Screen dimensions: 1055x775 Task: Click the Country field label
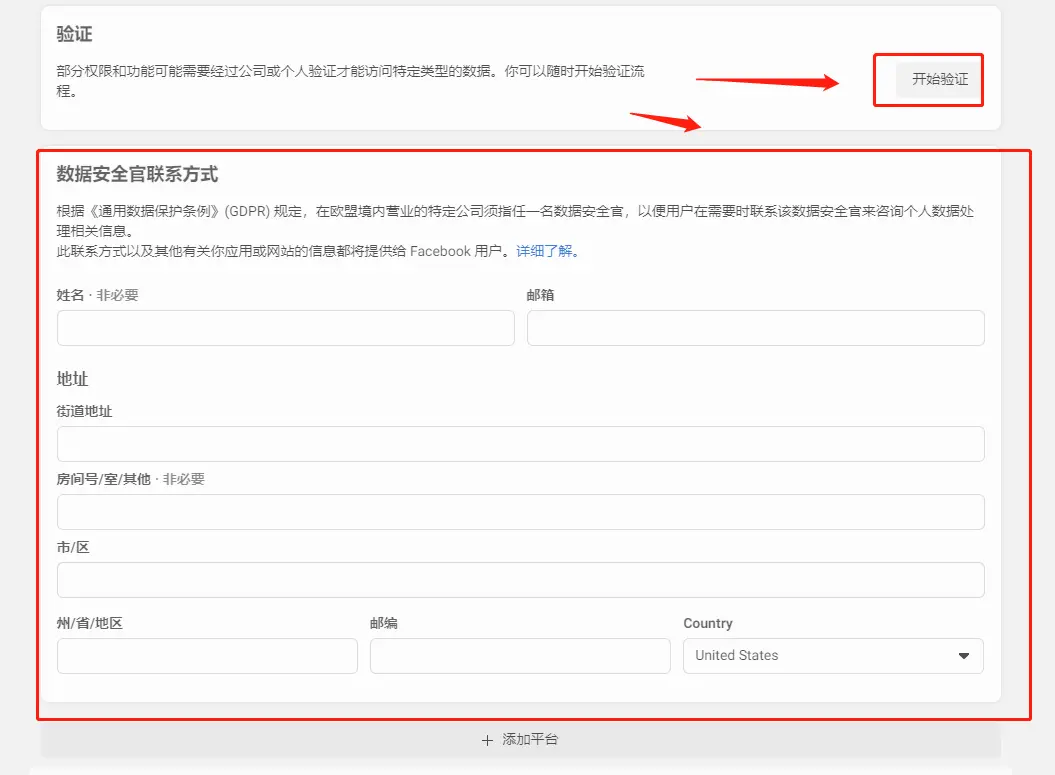tap(708, 623)
